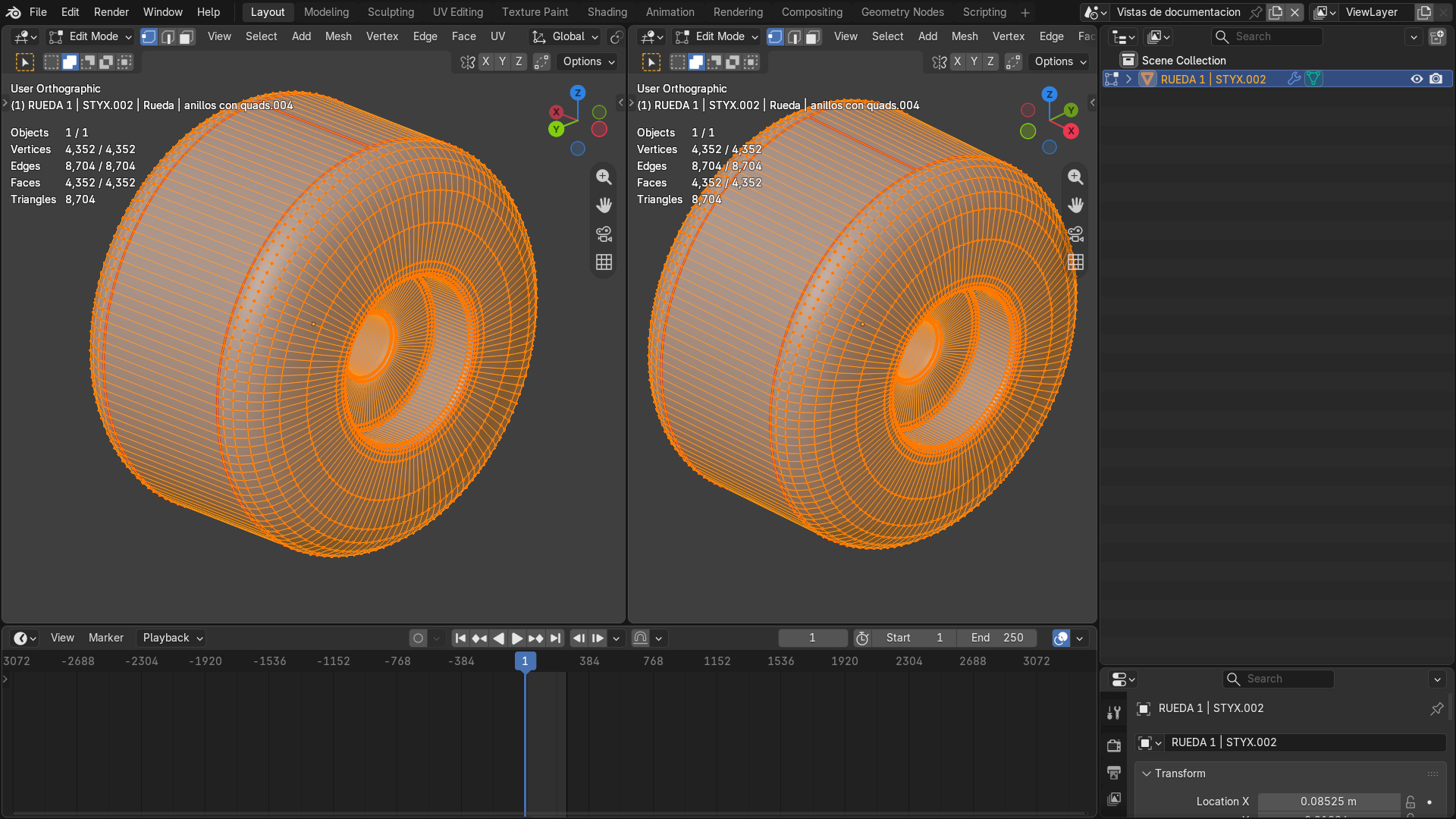1456x819 pixels.
Task: Open Edit Mode dropdown in left viewport
Action: coord(90,36)
